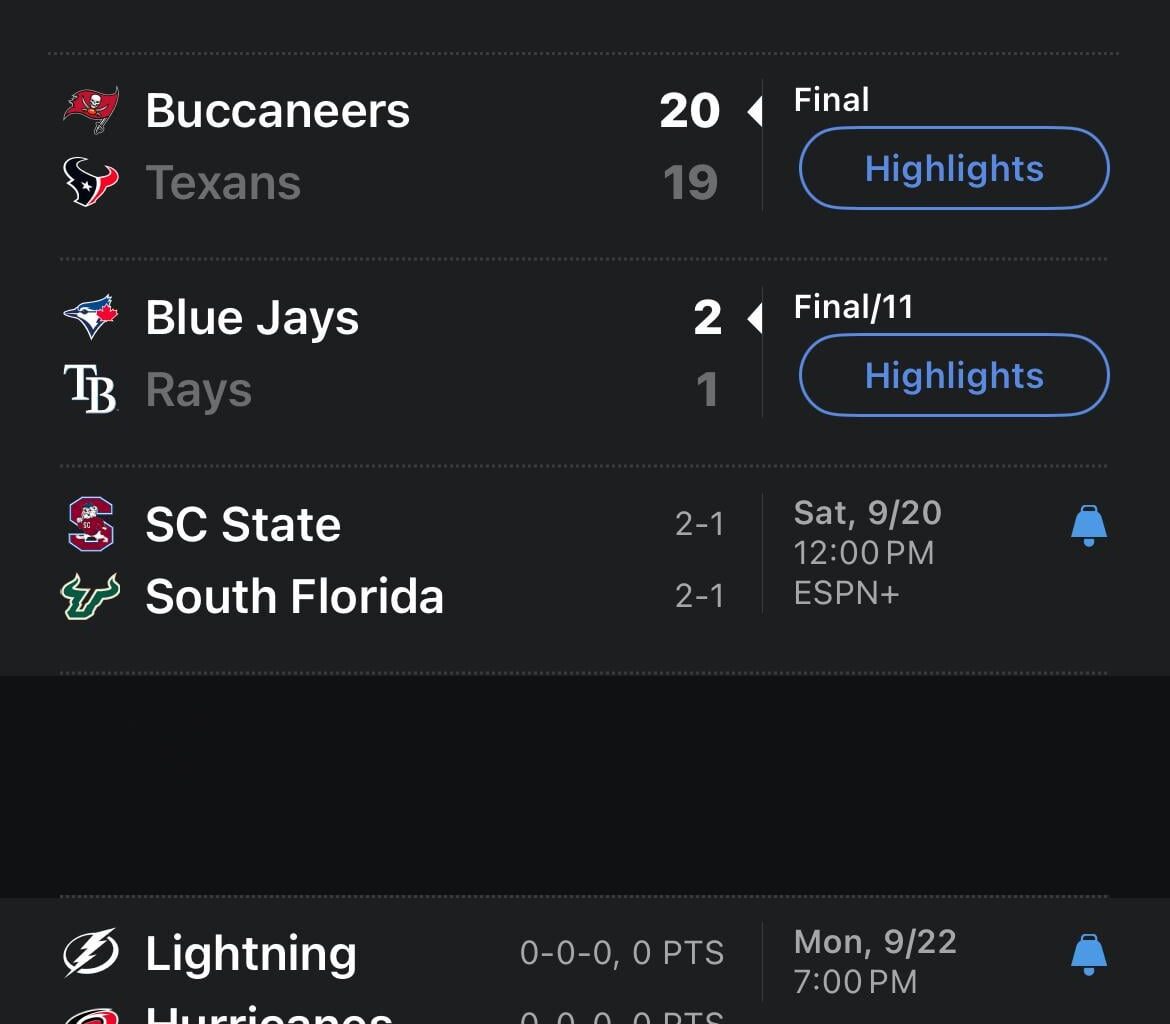Watch Buccaneers vs Texans Highlights
Image resolution: width=1170 pixels, height=1024 pixels.
tap(954, 168)
